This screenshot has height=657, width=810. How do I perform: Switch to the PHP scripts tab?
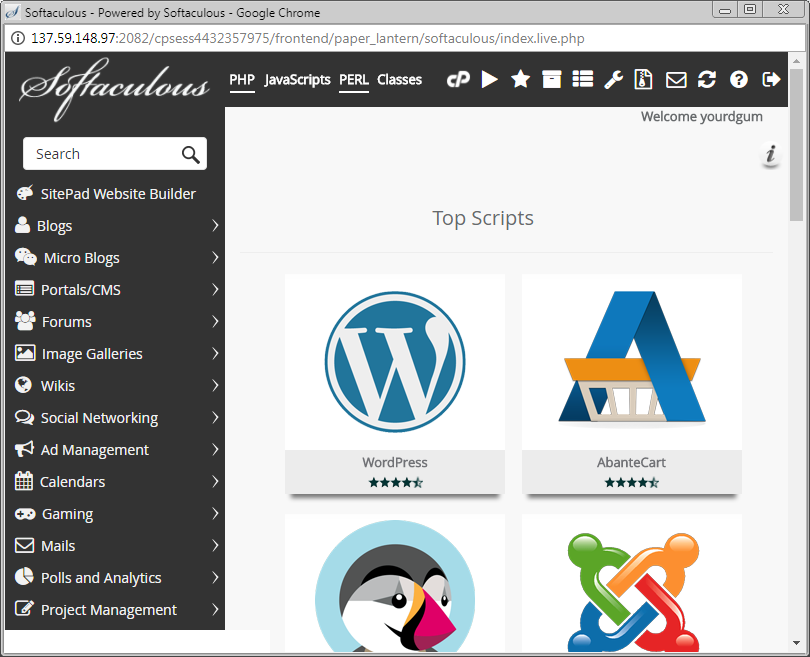tap(242, 80)
